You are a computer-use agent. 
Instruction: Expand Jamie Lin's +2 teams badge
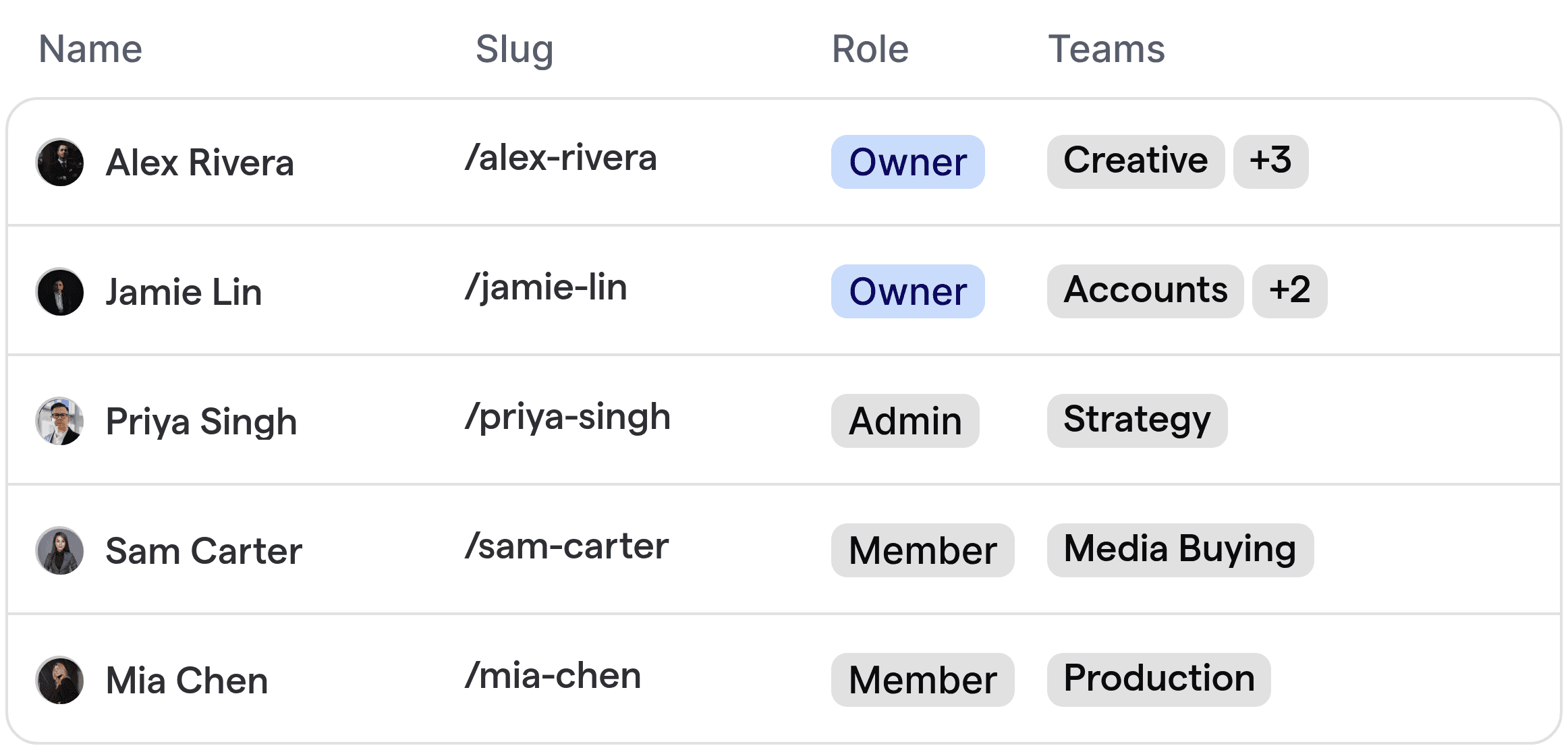pos(1289,291)
